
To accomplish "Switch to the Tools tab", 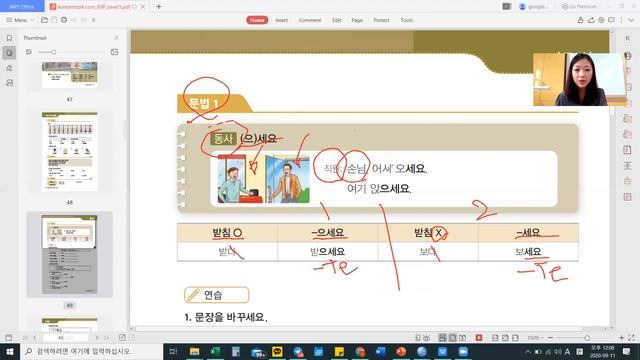I will coord(407,20).
